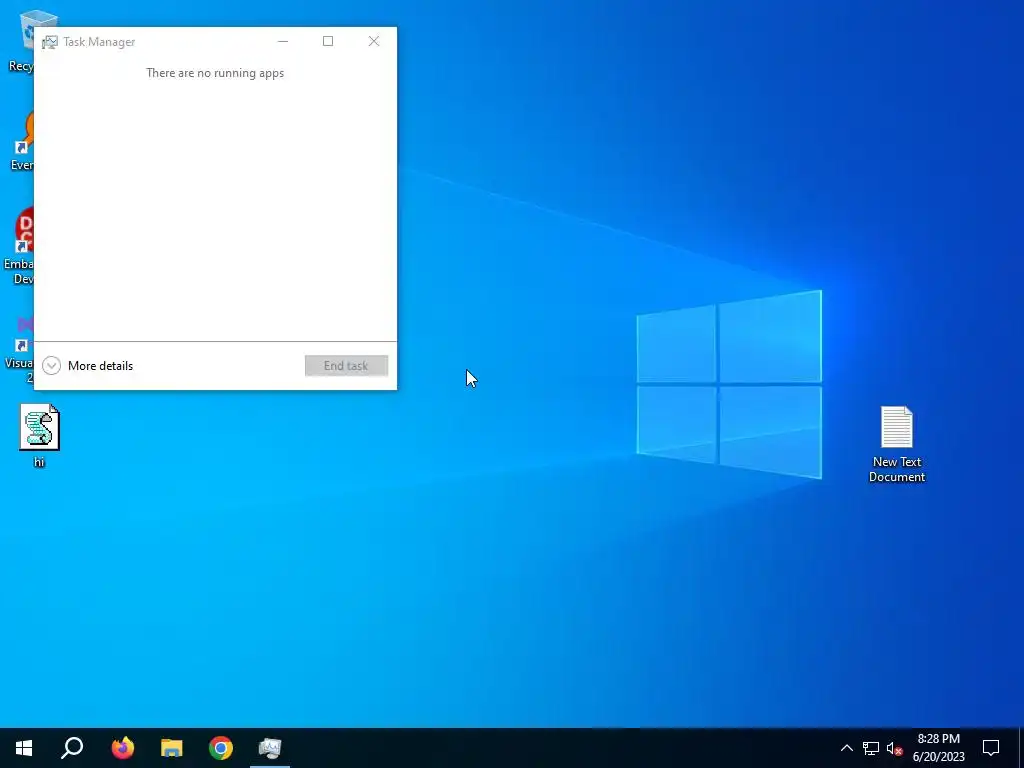Show hidden system tray icons

pos(846,748)
